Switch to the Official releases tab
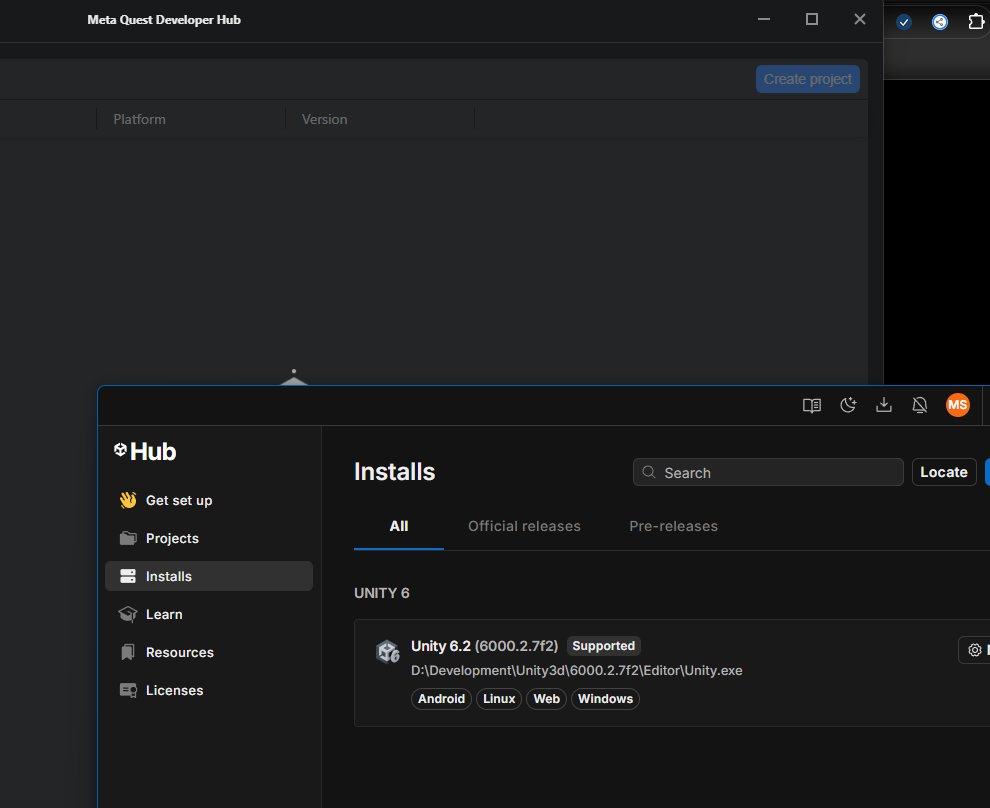This screenshot has width=990, height=808. tap(524, 526)
